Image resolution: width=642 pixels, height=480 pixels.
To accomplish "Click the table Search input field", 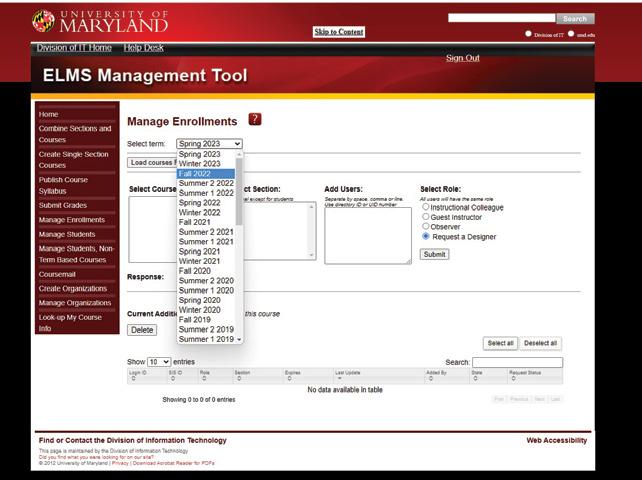I will click(518, 362).
